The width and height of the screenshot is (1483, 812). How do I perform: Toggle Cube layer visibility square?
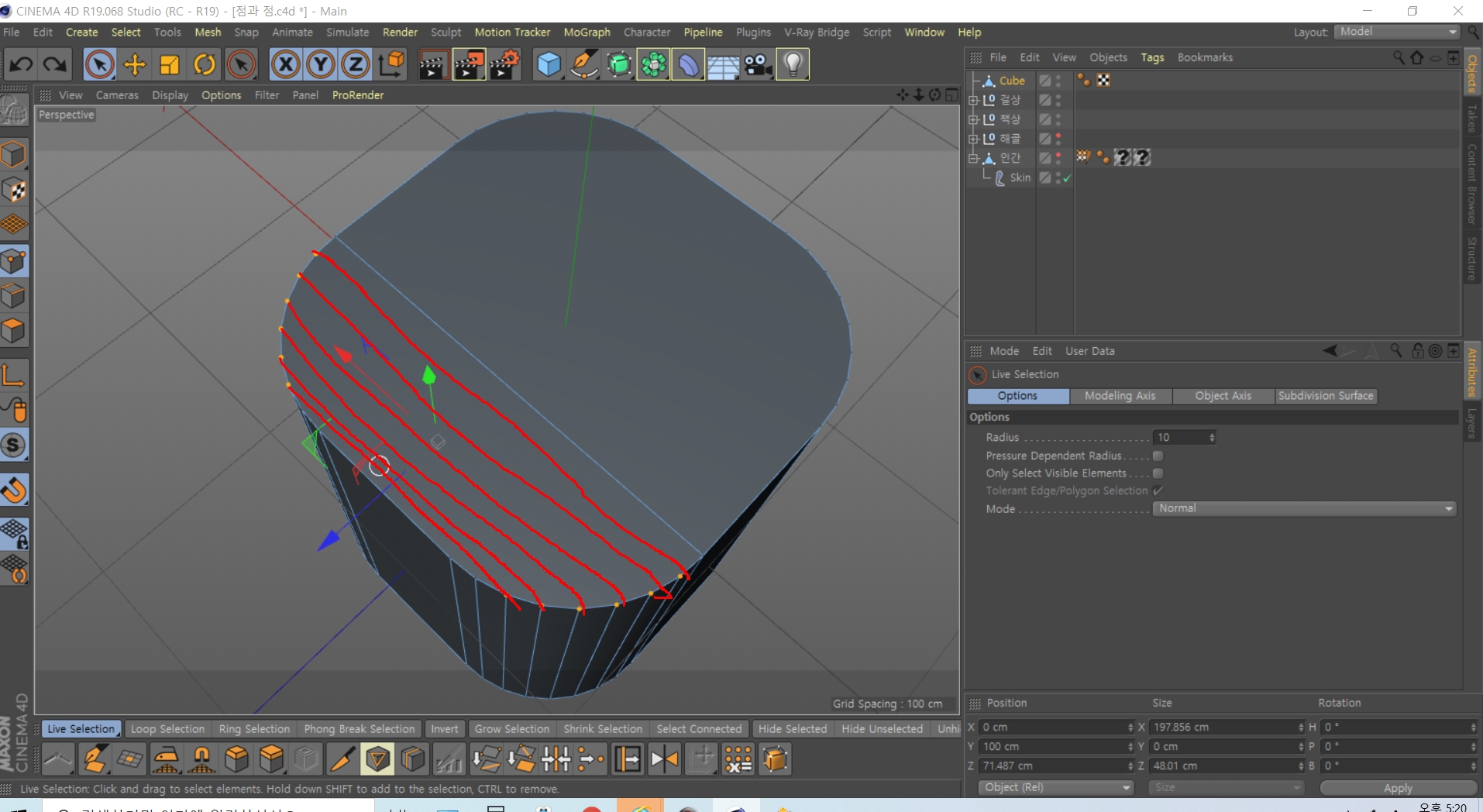point(1044,81)
